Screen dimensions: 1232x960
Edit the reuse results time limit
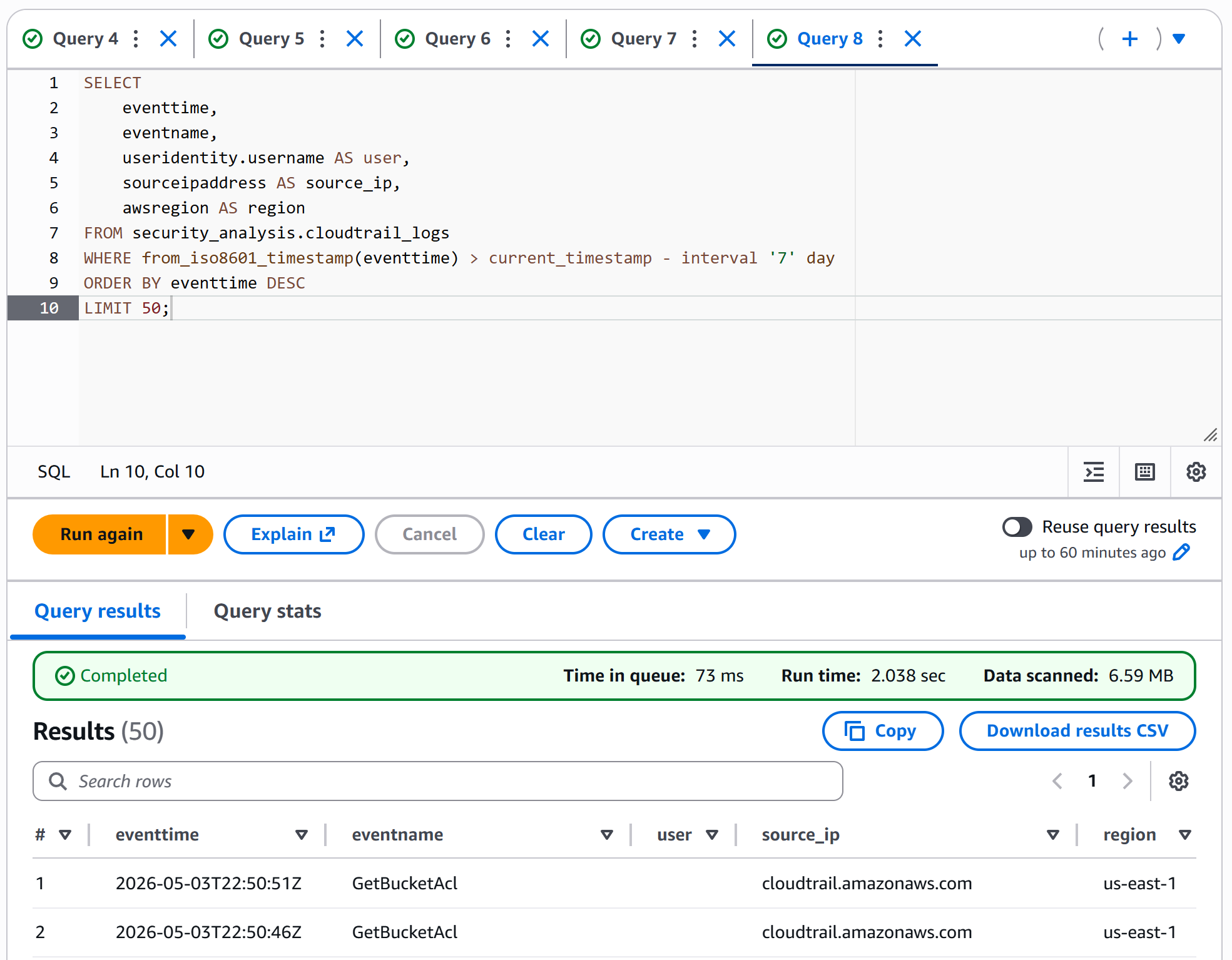[x=1181, y=553]
